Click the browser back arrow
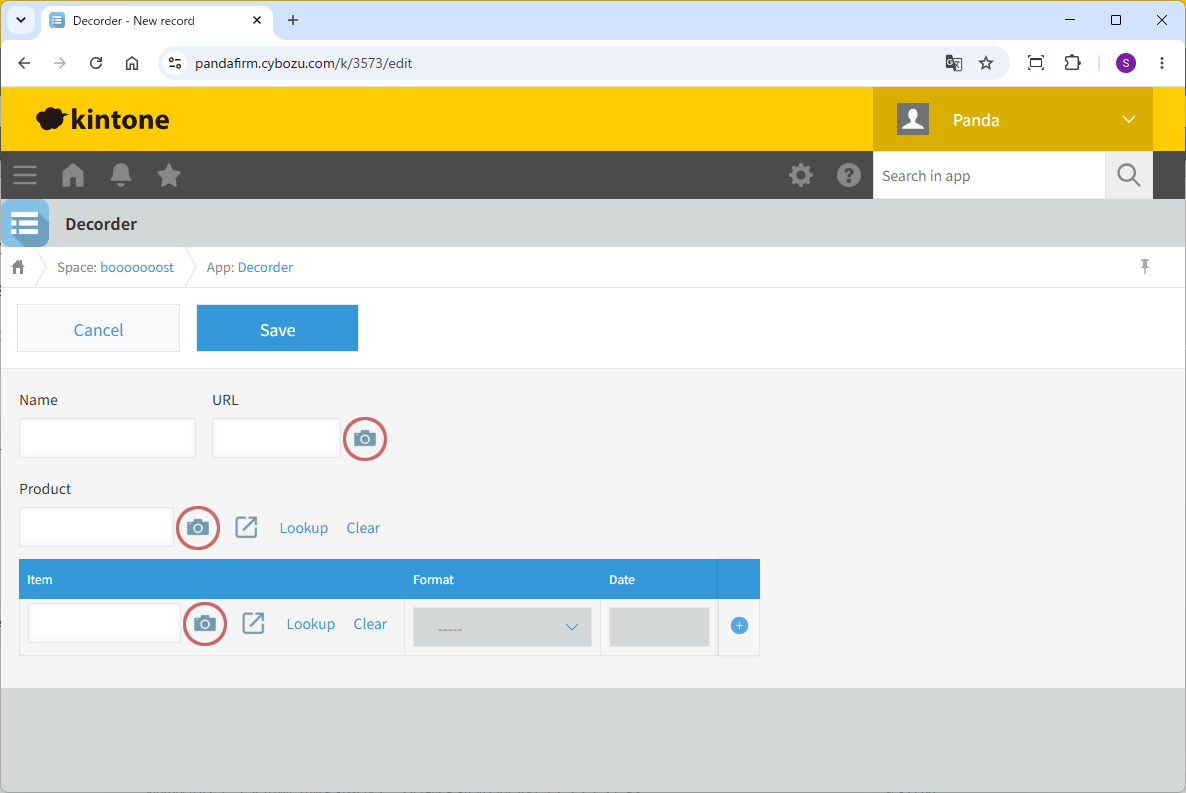The width and height of the screenshot is (1186, 793). [24, 63]
